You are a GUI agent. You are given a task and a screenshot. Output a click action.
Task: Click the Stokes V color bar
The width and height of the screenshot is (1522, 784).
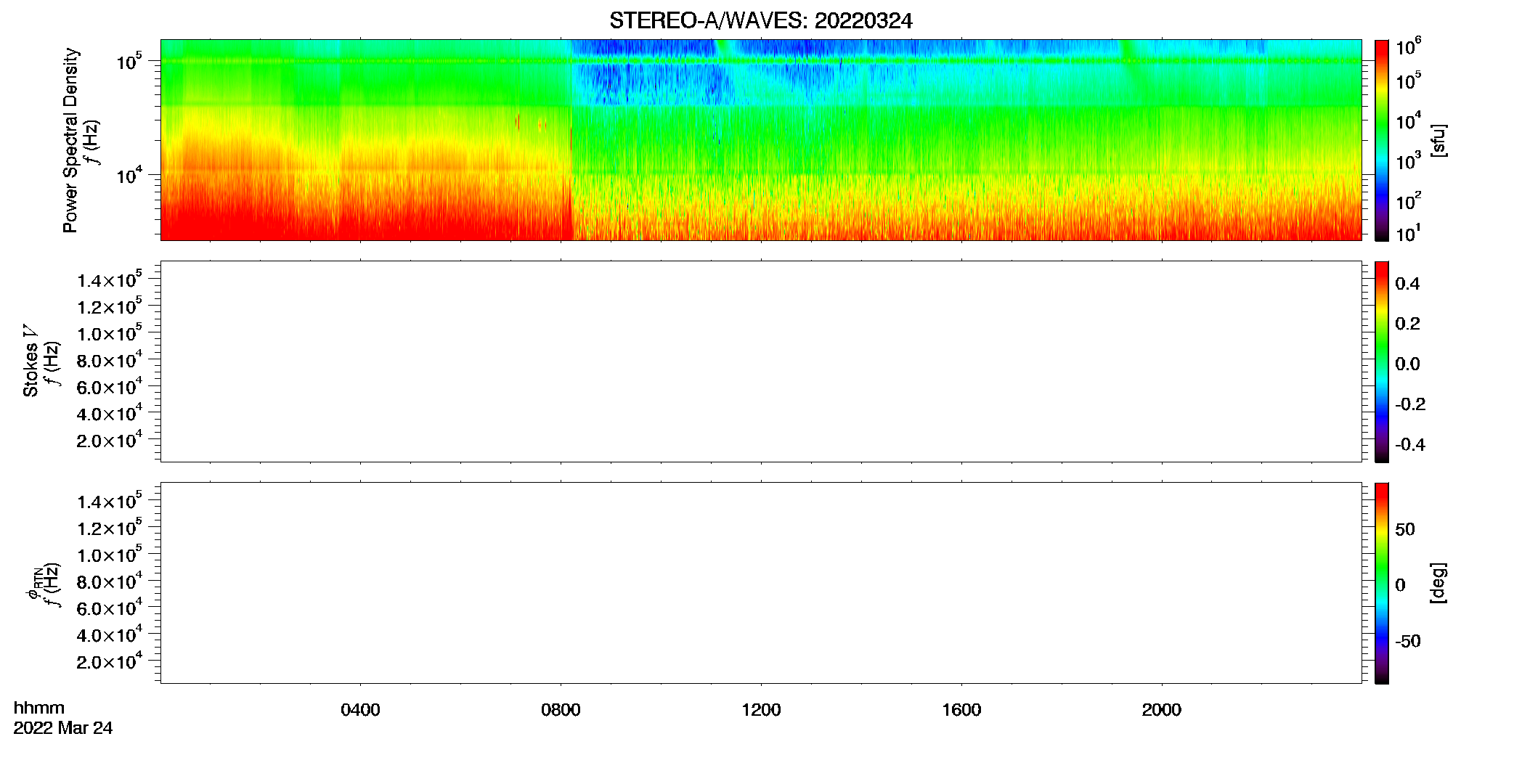click(1381, 362)
